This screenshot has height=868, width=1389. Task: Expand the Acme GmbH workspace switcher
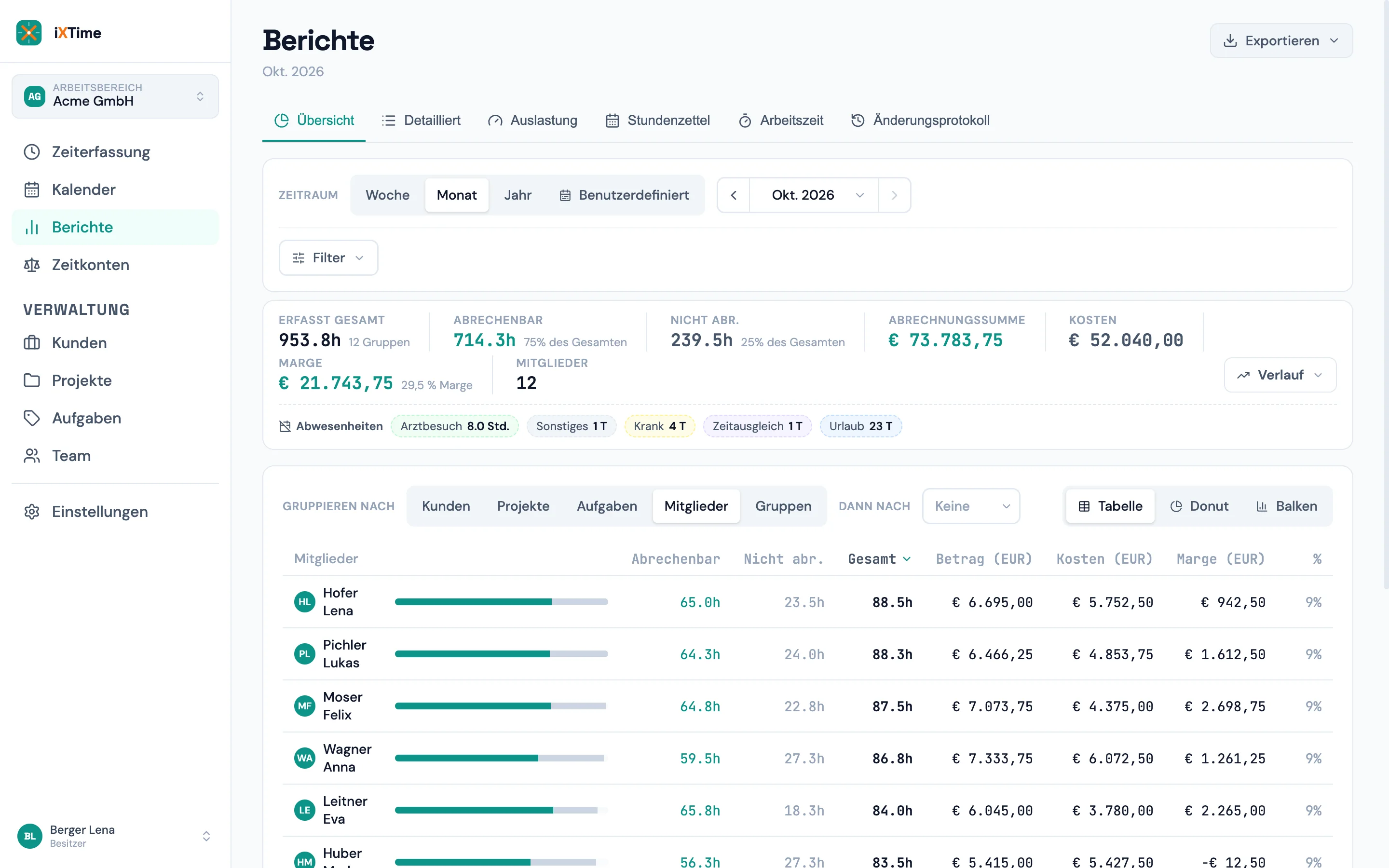click(115, 96)
